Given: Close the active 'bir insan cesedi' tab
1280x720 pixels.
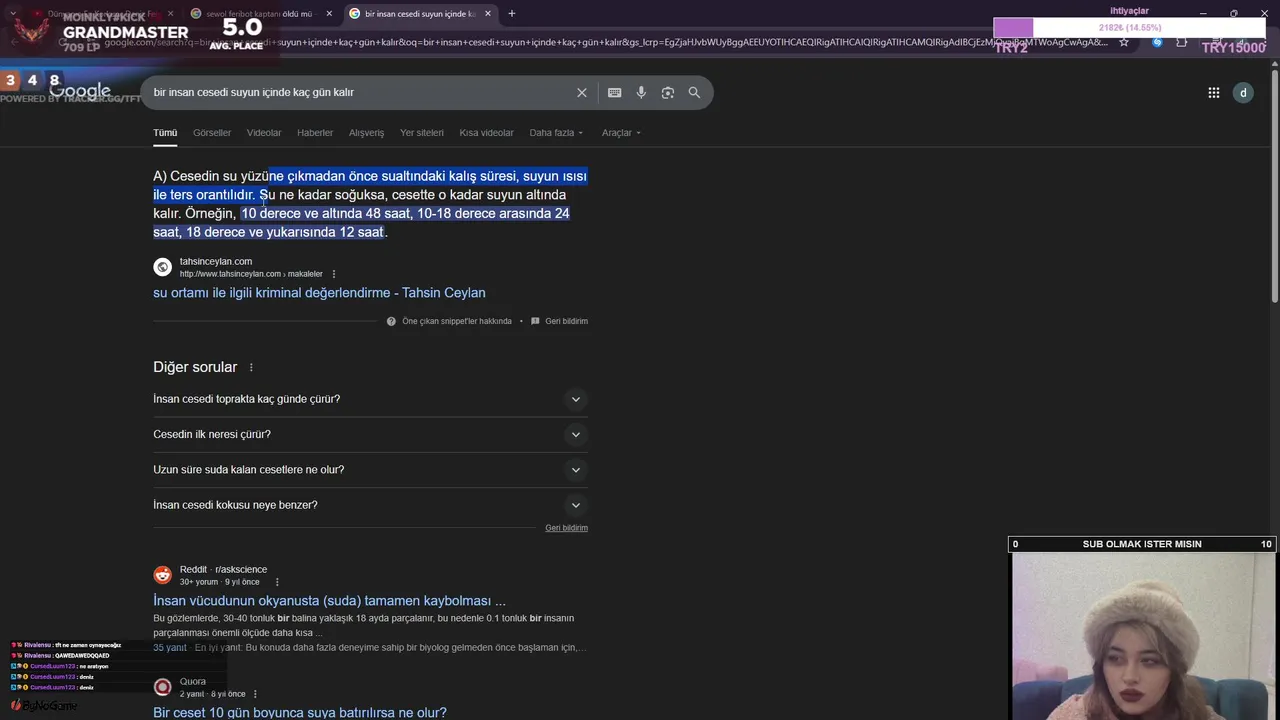Looking at the screenshot, I should 487,13.
